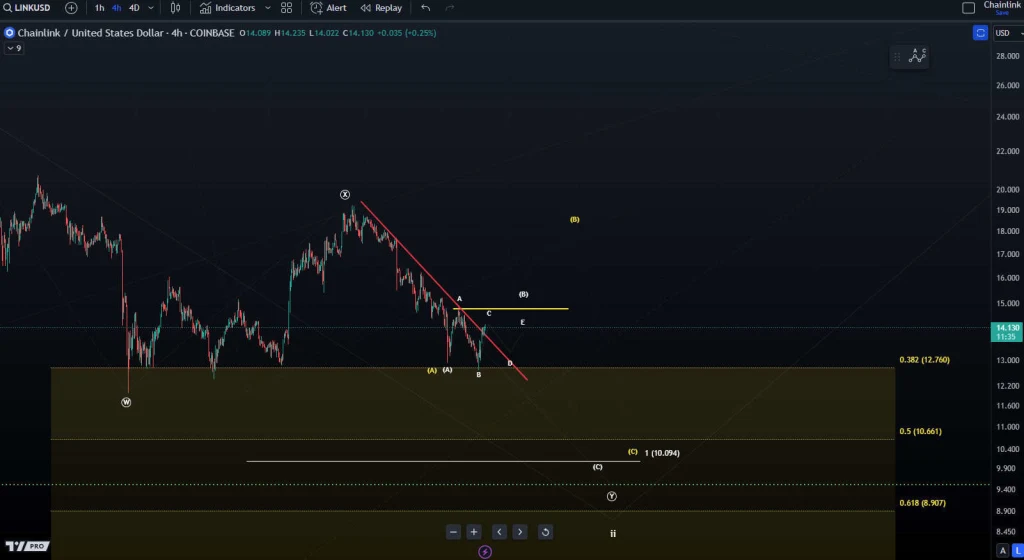
Task: Zoom out the chart with the minus button
Action: pyautogui.click(x=453, y=532)
